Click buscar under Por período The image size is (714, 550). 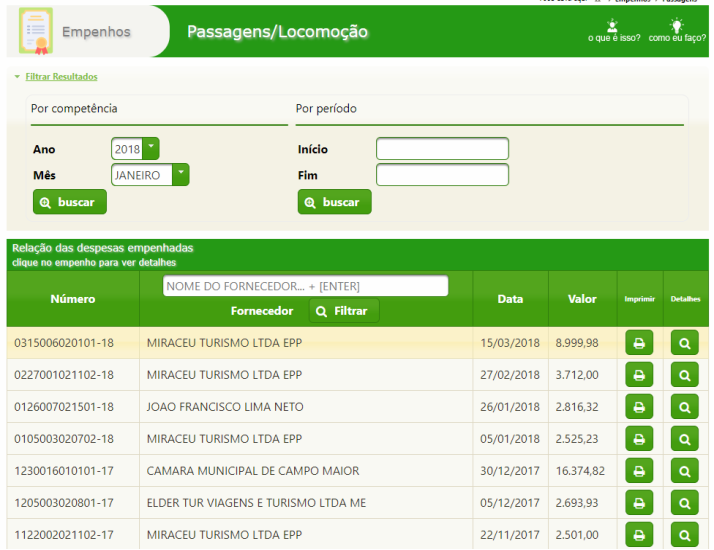coord(334,202)
